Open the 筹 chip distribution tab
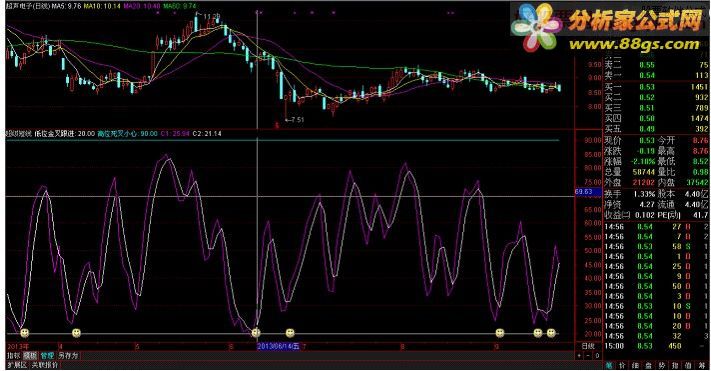This screenshot has width=711, height=371. tap(701, 365)
